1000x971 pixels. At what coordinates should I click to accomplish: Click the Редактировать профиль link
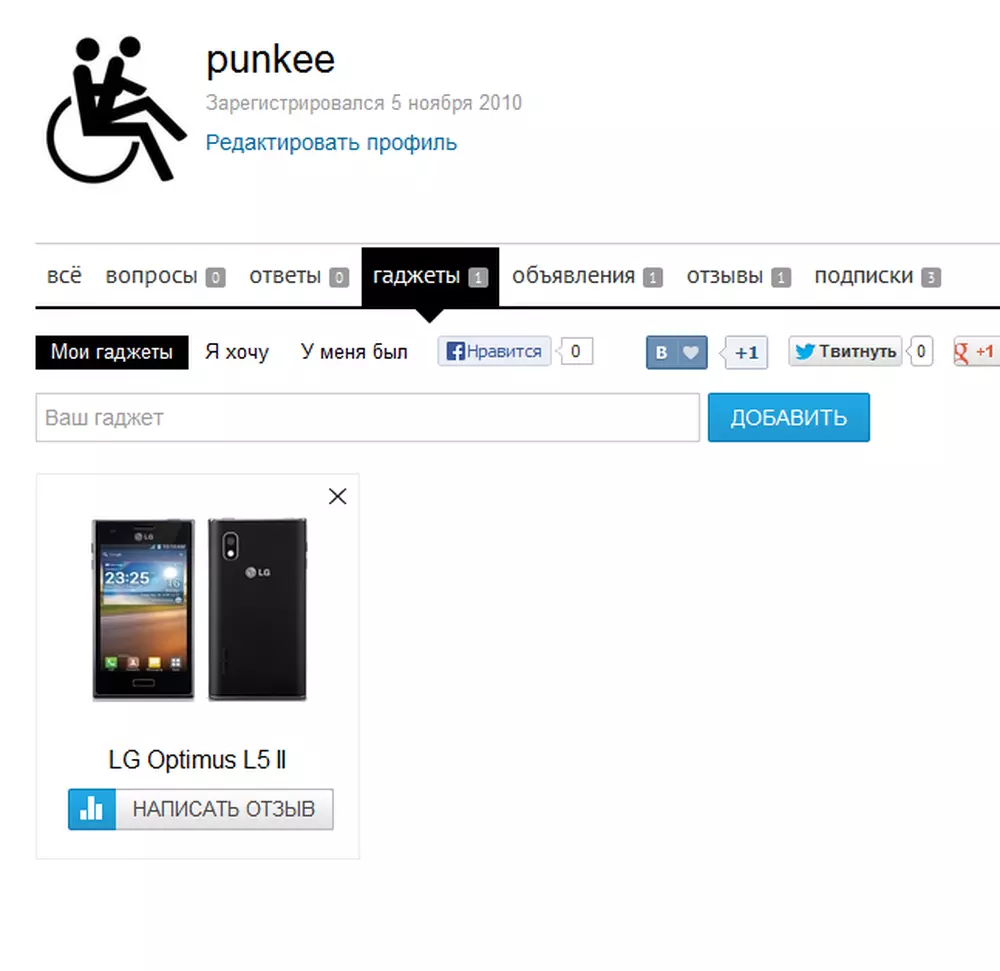(x=331, y=142)
